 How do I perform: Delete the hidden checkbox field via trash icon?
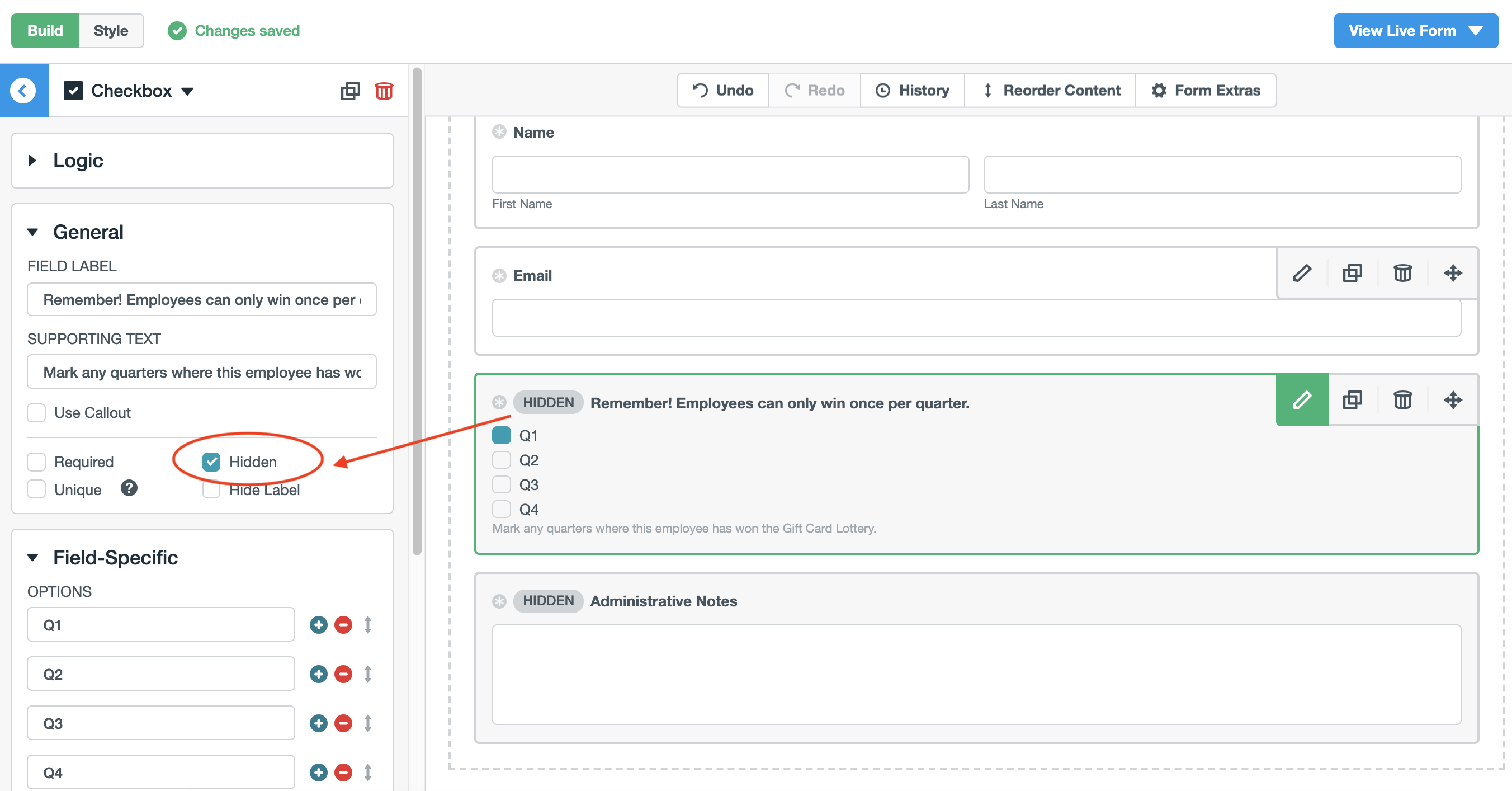[x=1402, y=401]
